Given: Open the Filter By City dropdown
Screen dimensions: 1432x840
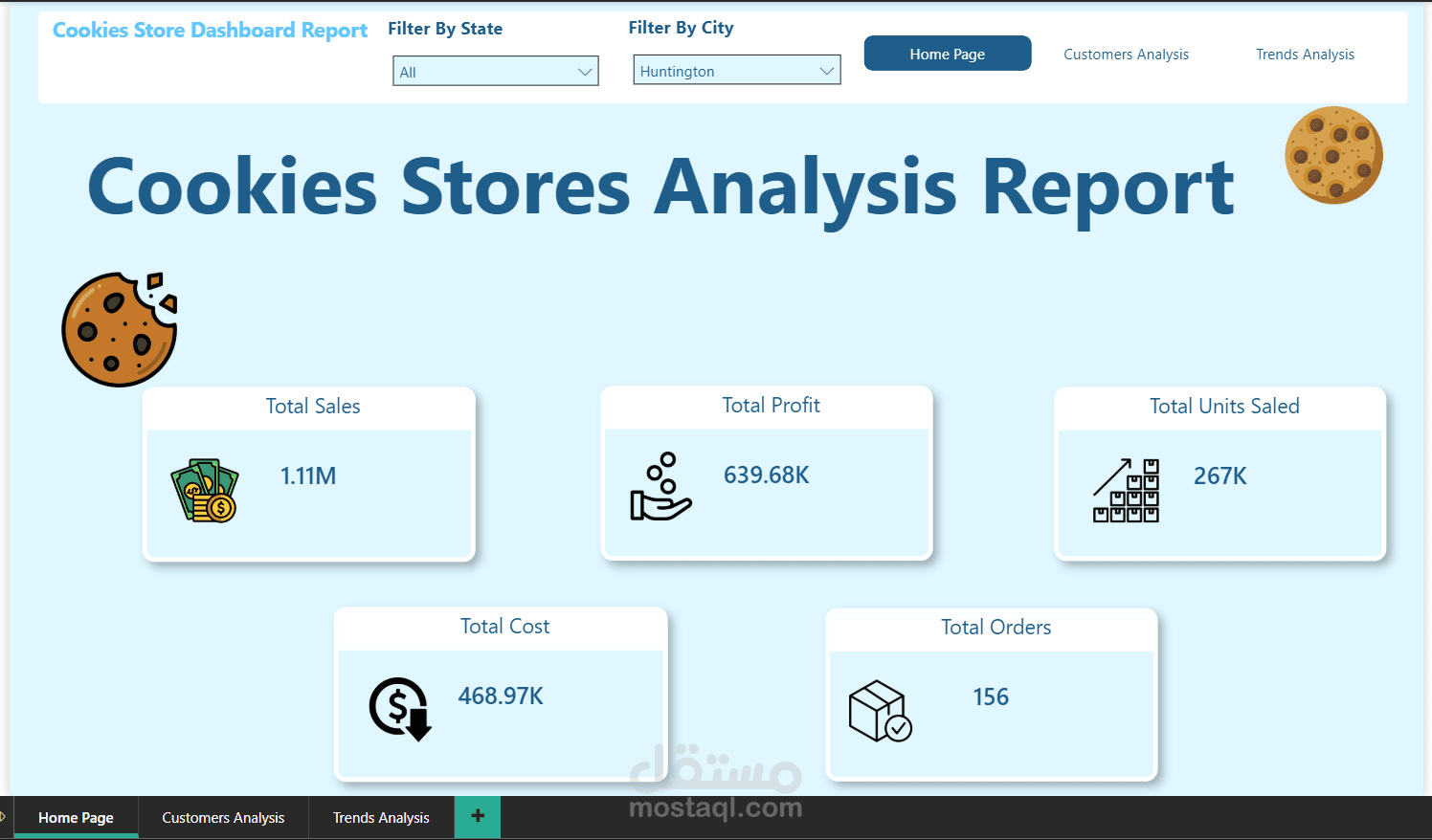Looking at the screenshot, I should (736, 69).
